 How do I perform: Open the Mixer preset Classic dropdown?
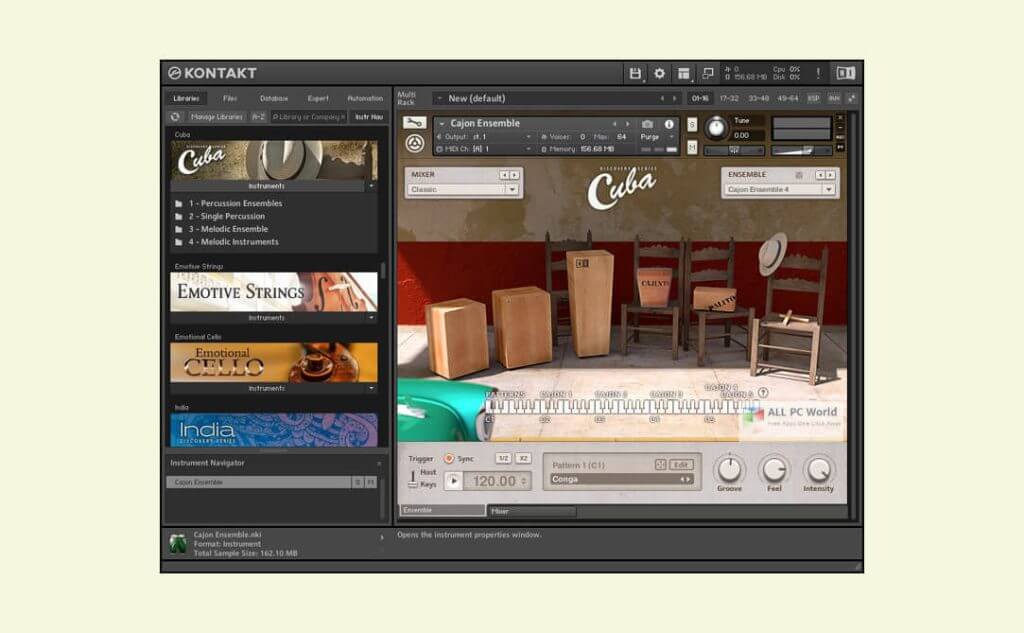click(x=463, y=189)
